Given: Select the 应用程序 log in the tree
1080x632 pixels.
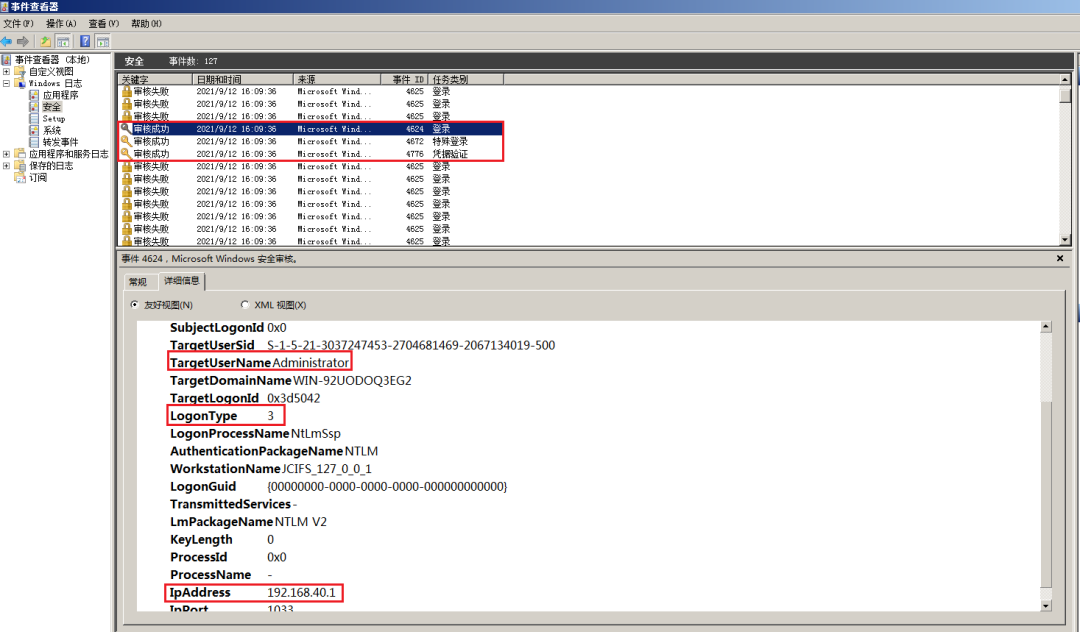Looking at the screenshot, I should [x=61, y=95].
